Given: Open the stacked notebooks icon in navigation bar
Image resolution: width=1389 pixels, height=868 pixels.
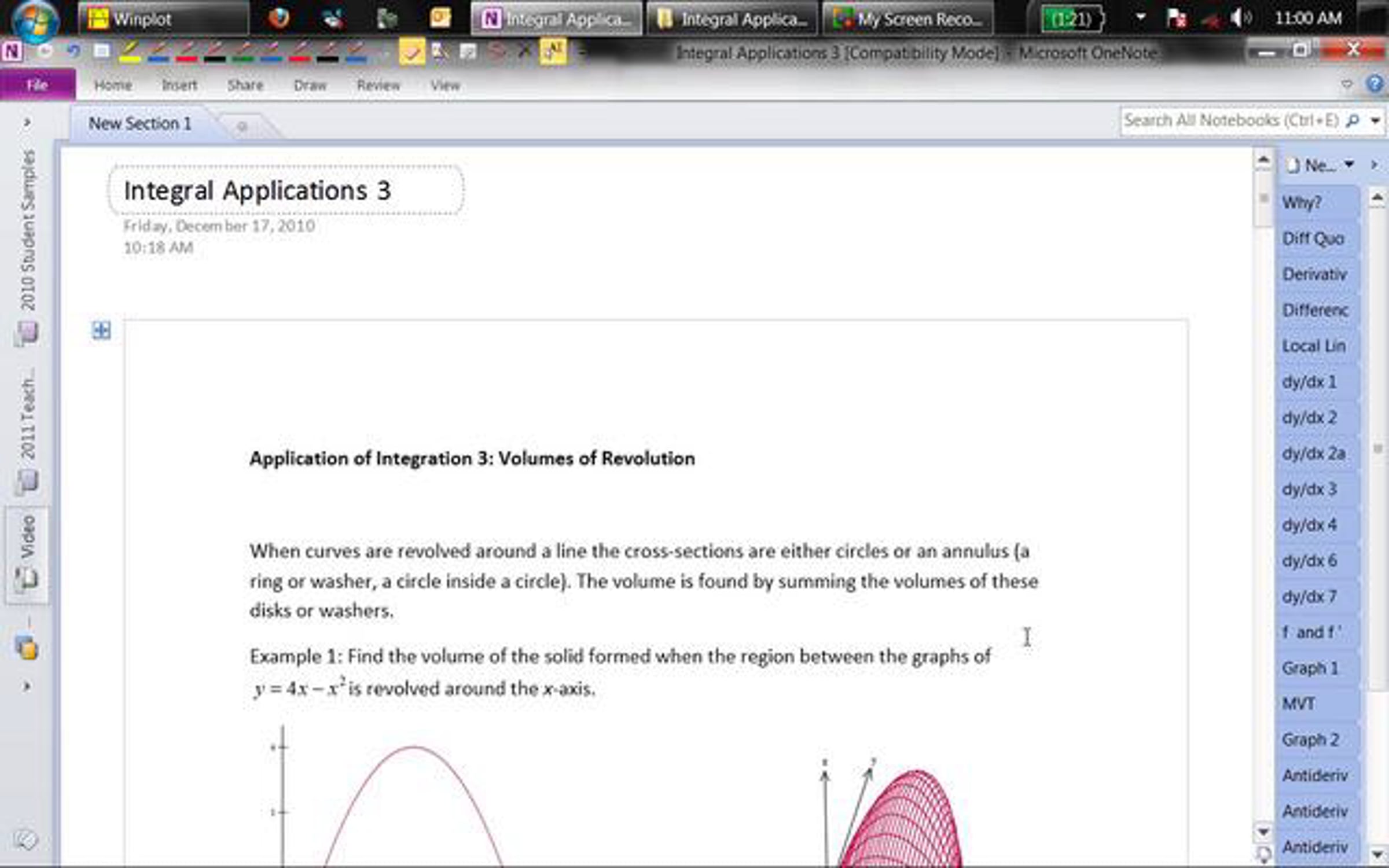Looking at the screenshot, I should [x=26, y=647].
